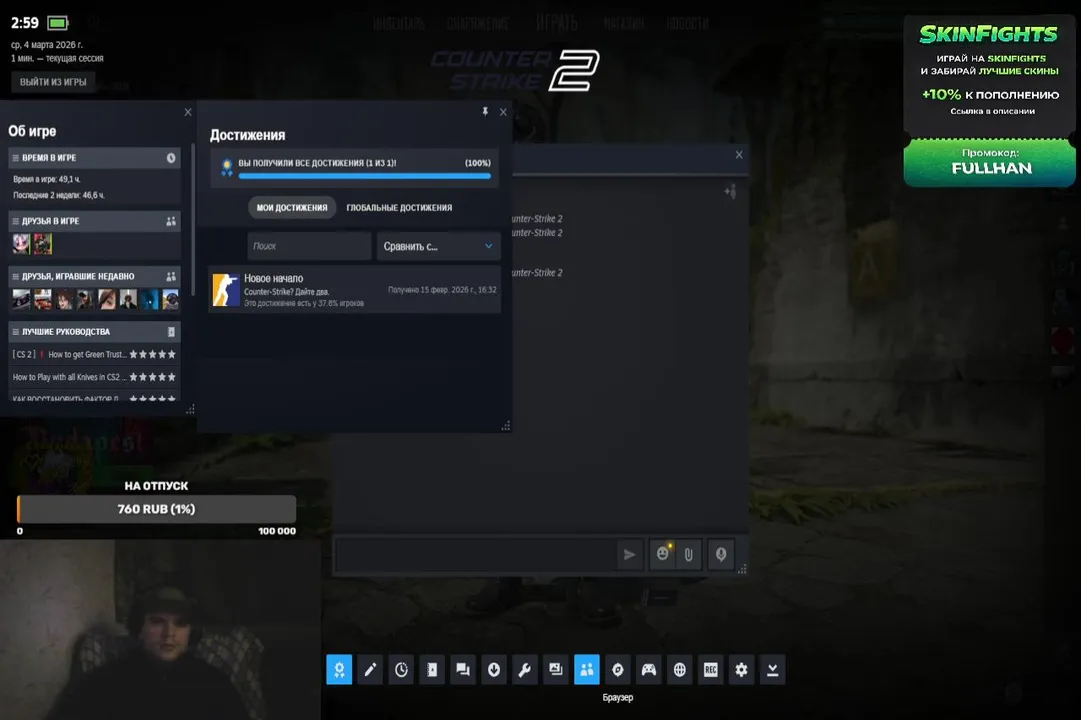This screenshot has height=720, width=1081.
Task: Open guide How to get Green Trust
Action: (x=94, y=354)
